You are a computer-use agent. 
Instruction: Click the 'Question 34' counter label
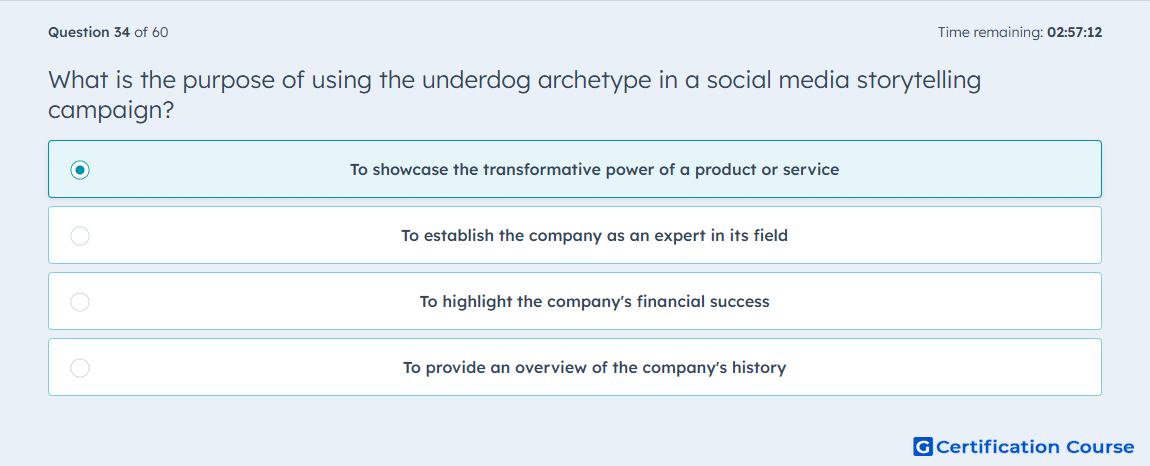click(89, 32)
